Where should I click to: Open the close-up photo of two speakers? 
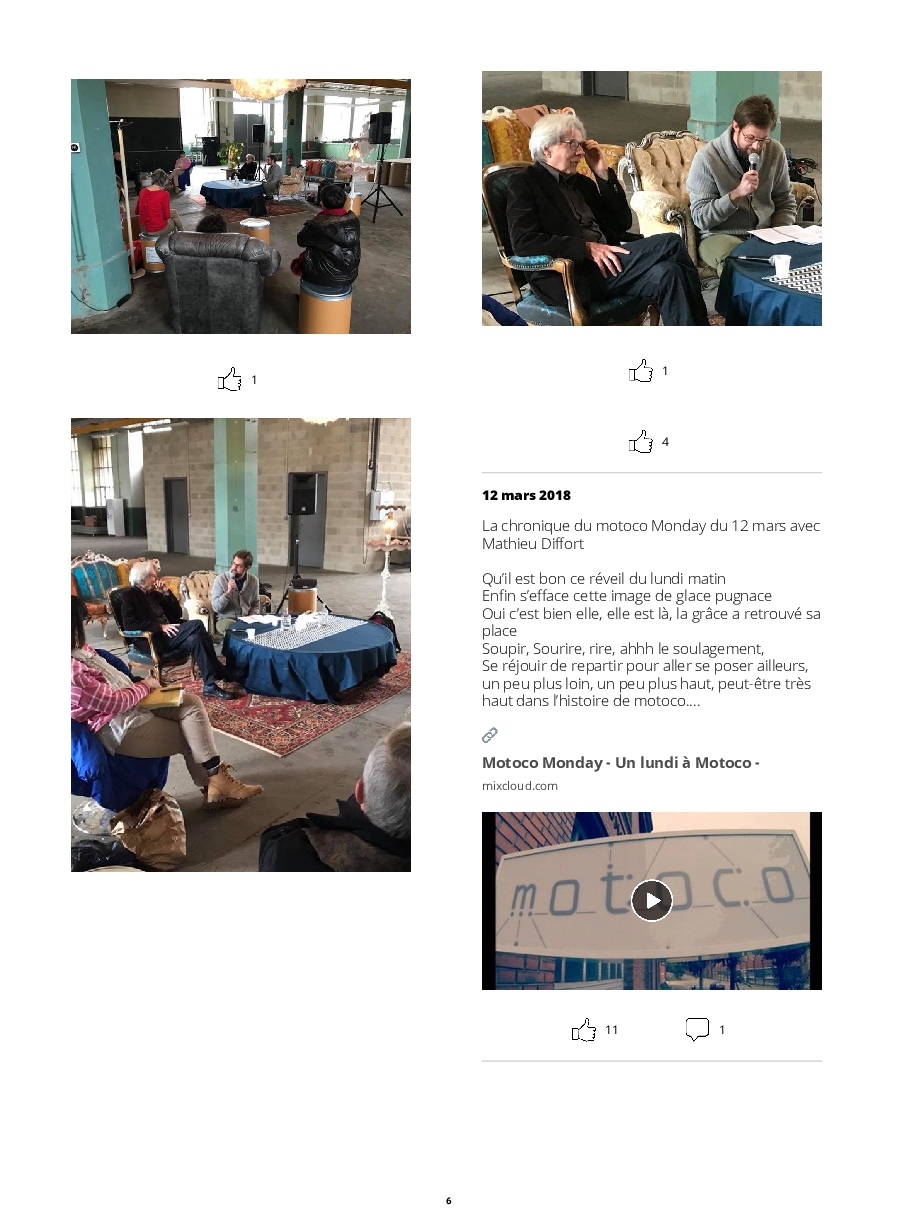652,198
